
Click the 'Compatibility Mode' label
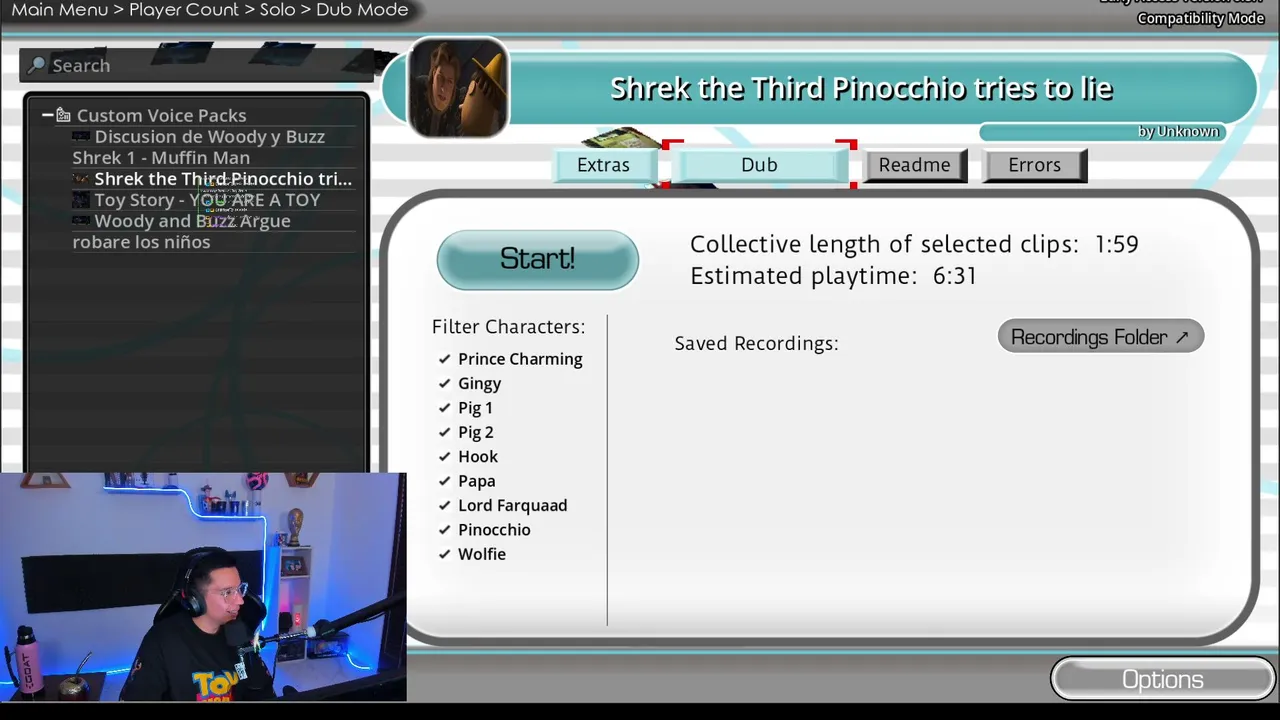1201,19
